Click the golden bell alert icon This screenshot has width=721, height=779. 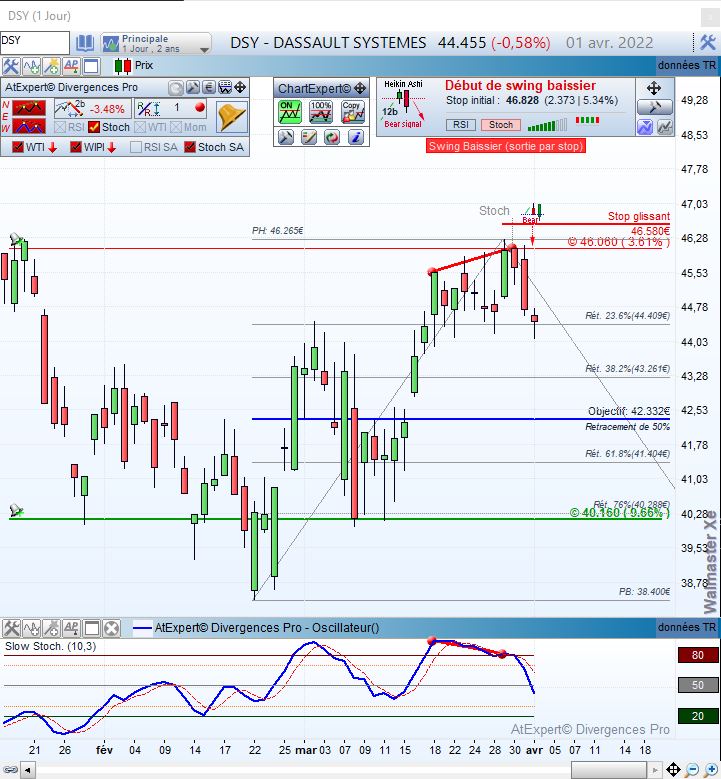pos(232,117)
